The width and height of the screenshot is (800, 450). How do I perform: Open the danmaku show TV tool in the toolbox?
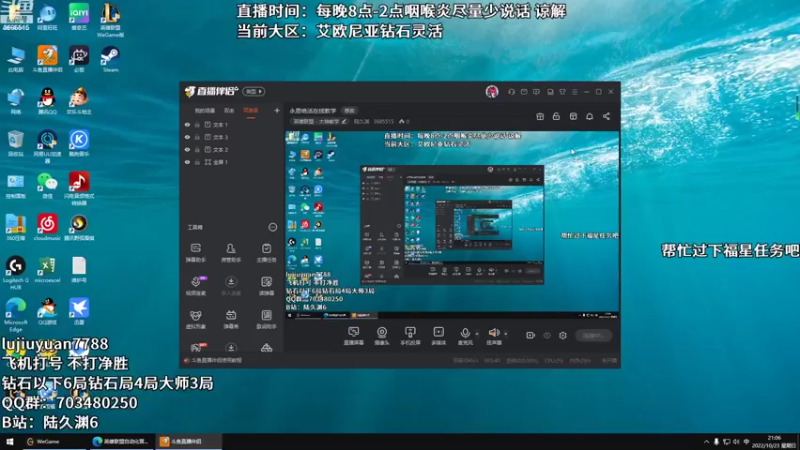click(231, 319)
